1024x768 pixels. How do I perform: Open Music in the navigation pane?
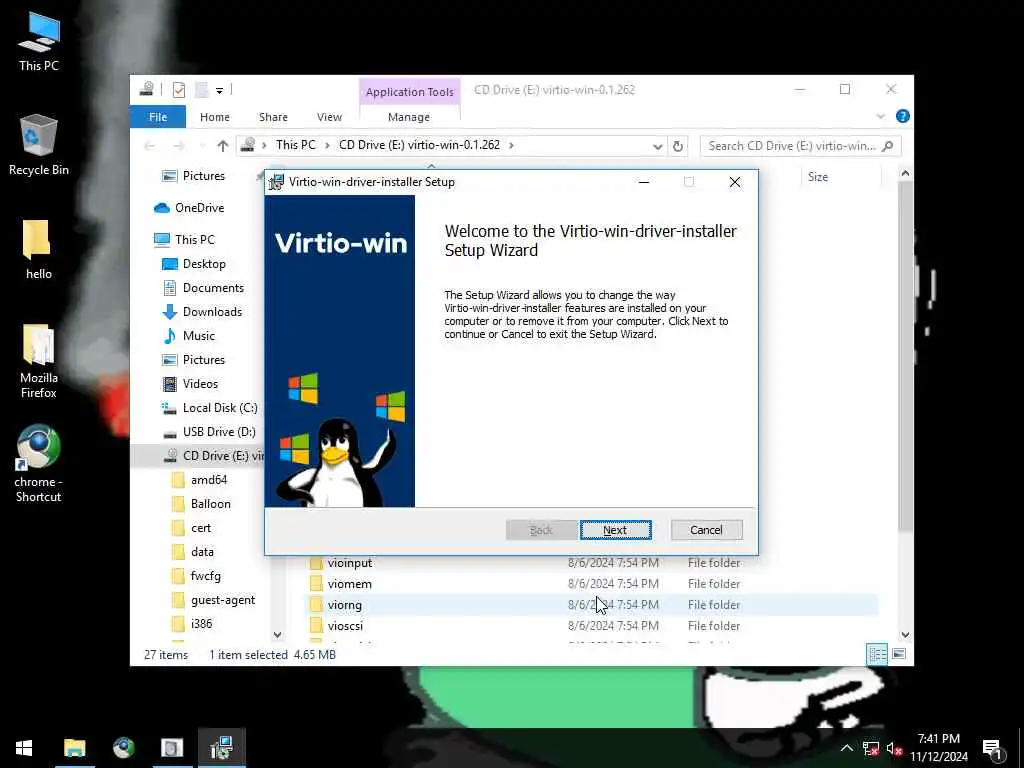(199, 336)
